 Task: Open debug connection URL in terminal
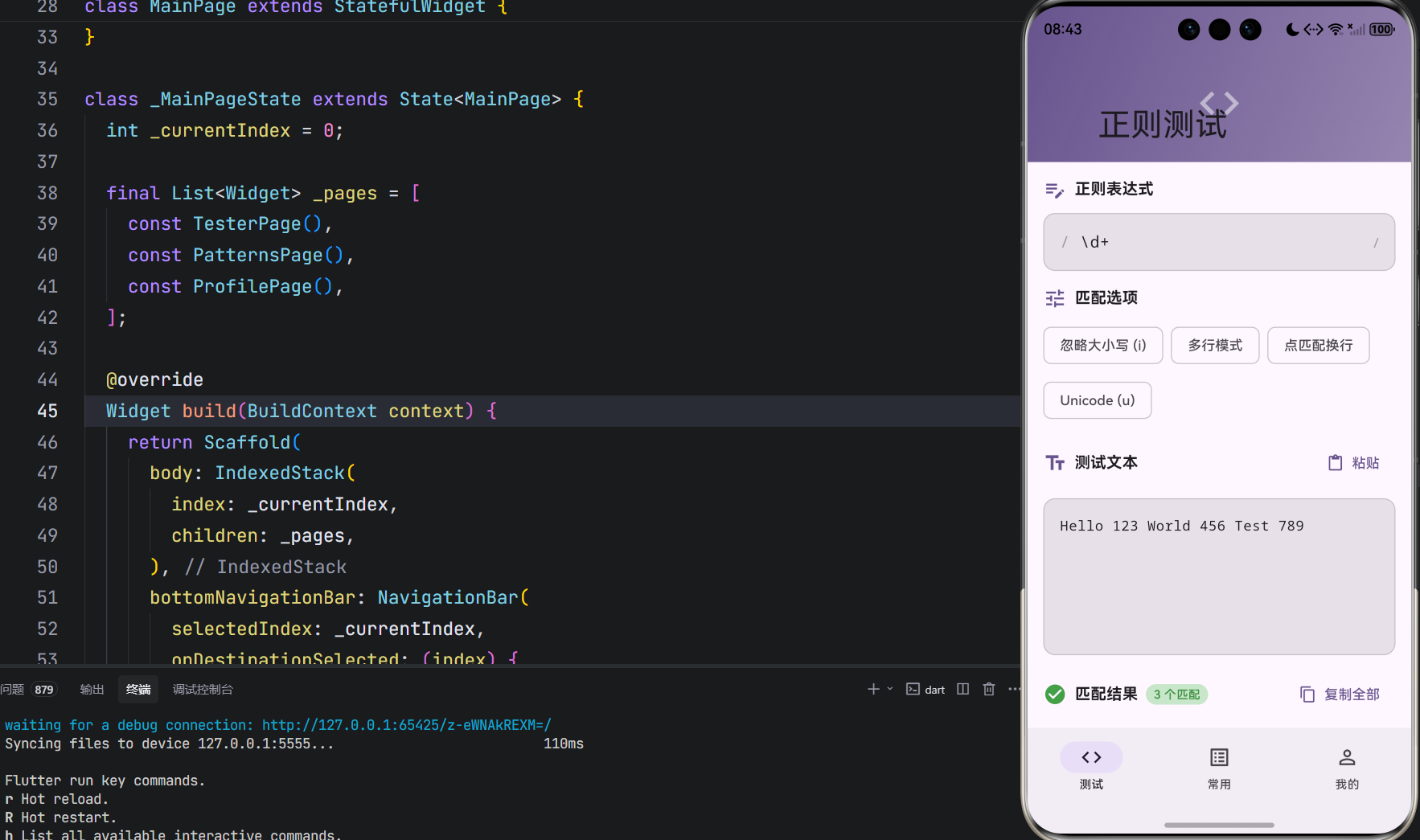coord(406,725)
